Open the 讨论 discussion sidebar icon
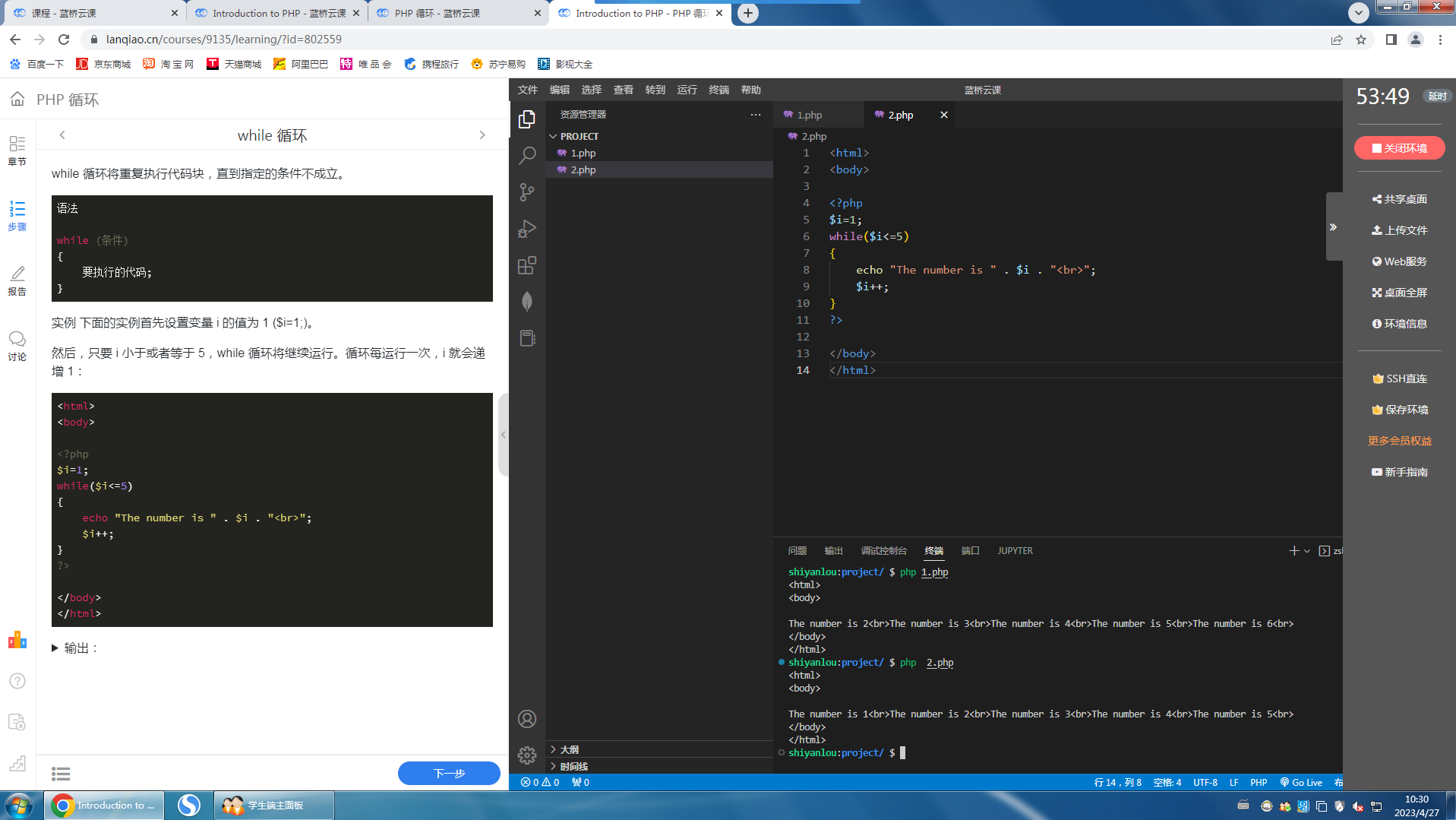The image size is (1456, 820). click(x=17, y=345)
